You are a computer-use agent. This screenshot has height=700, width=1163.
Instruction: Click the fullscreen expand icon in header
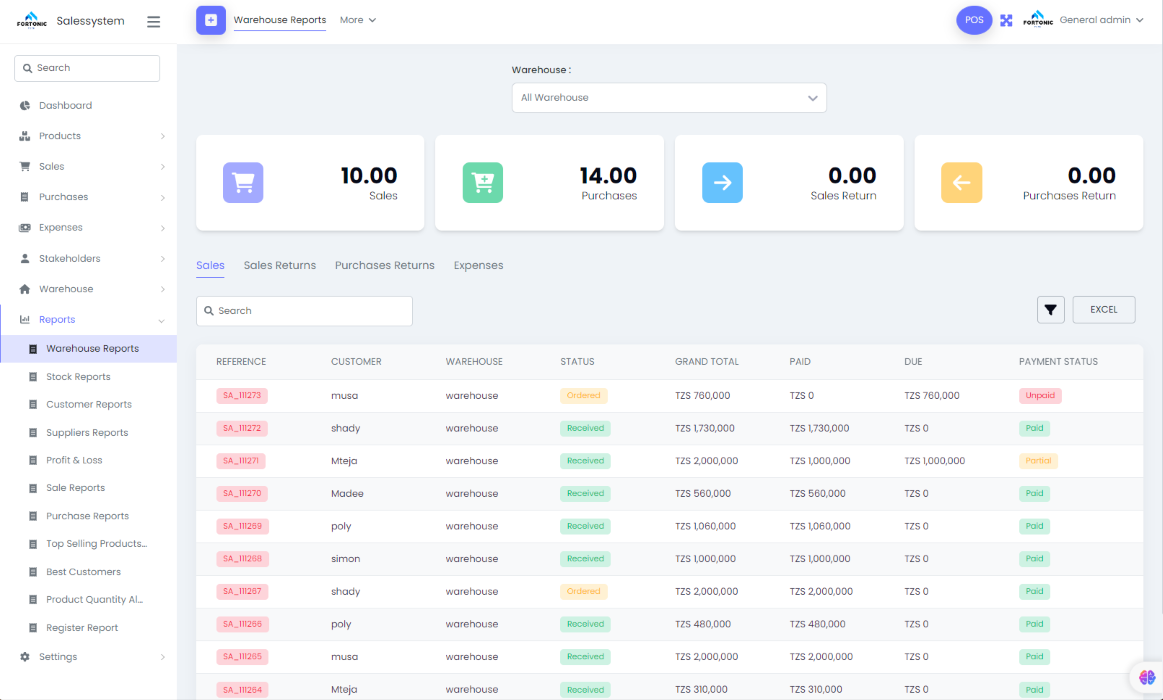pyautogui.click(x=1006, y=20)
